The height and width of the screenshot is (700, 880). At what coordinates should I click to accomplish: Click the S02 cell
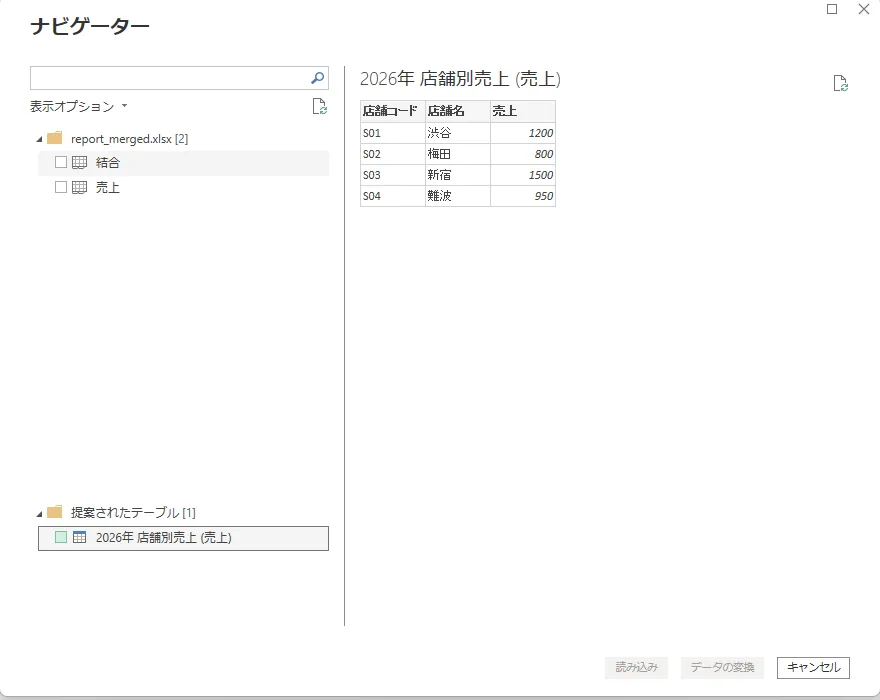pyautogui.click(x=393, y=154)
